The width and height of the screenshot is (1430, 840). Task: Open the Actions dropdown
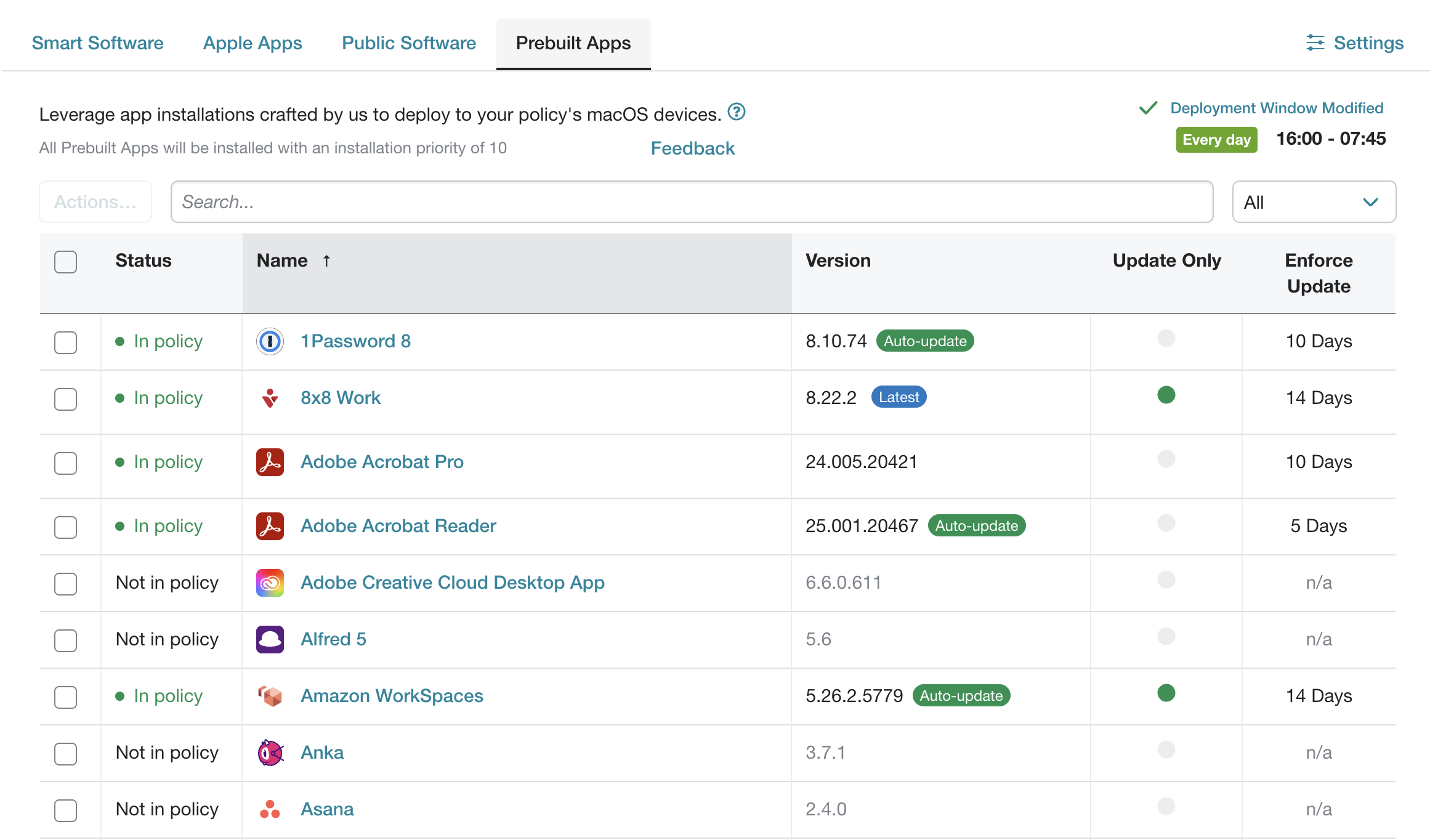tap(95, 202)
